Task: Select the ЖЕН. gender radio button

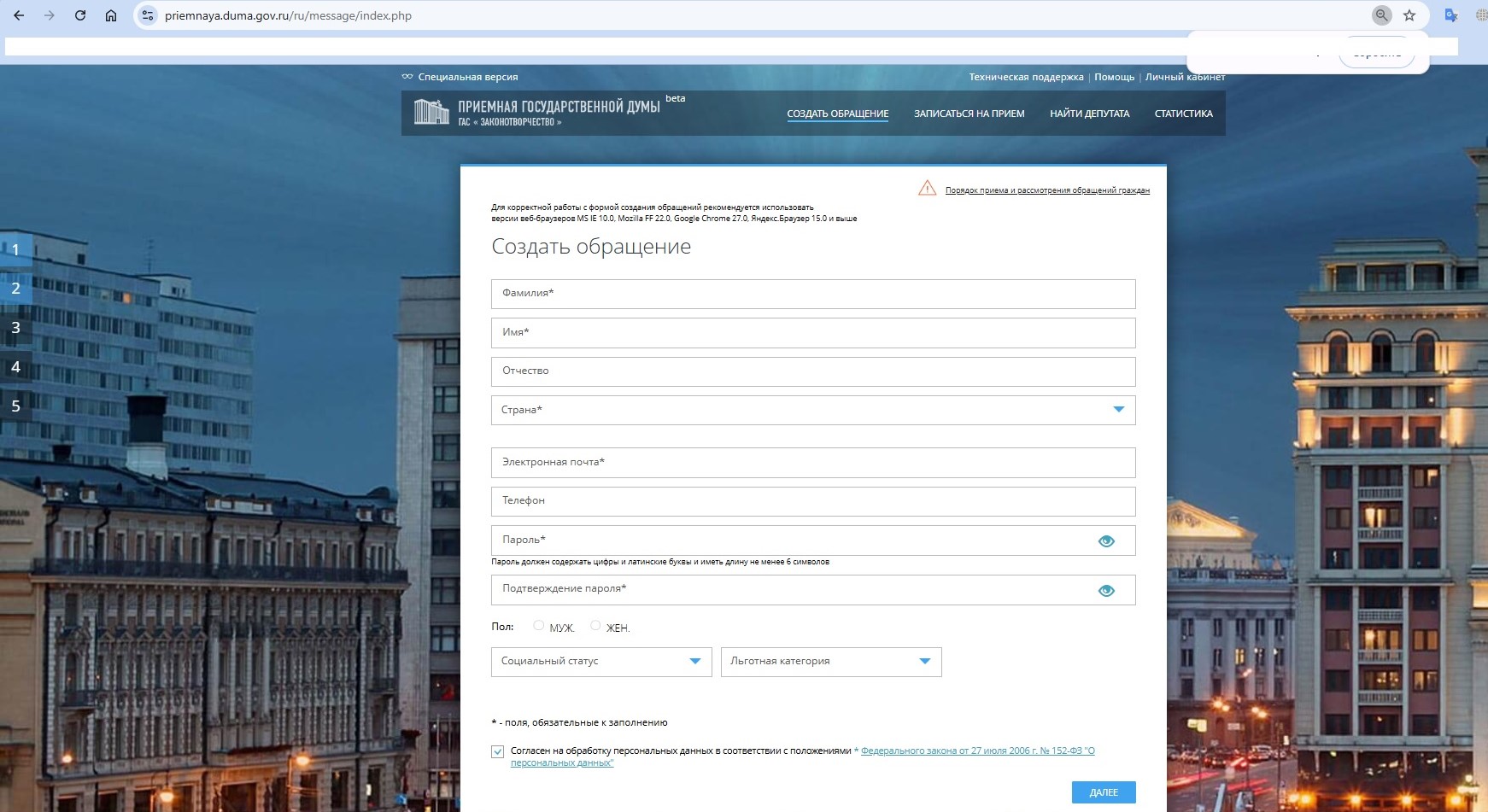Action: [595, 626]
